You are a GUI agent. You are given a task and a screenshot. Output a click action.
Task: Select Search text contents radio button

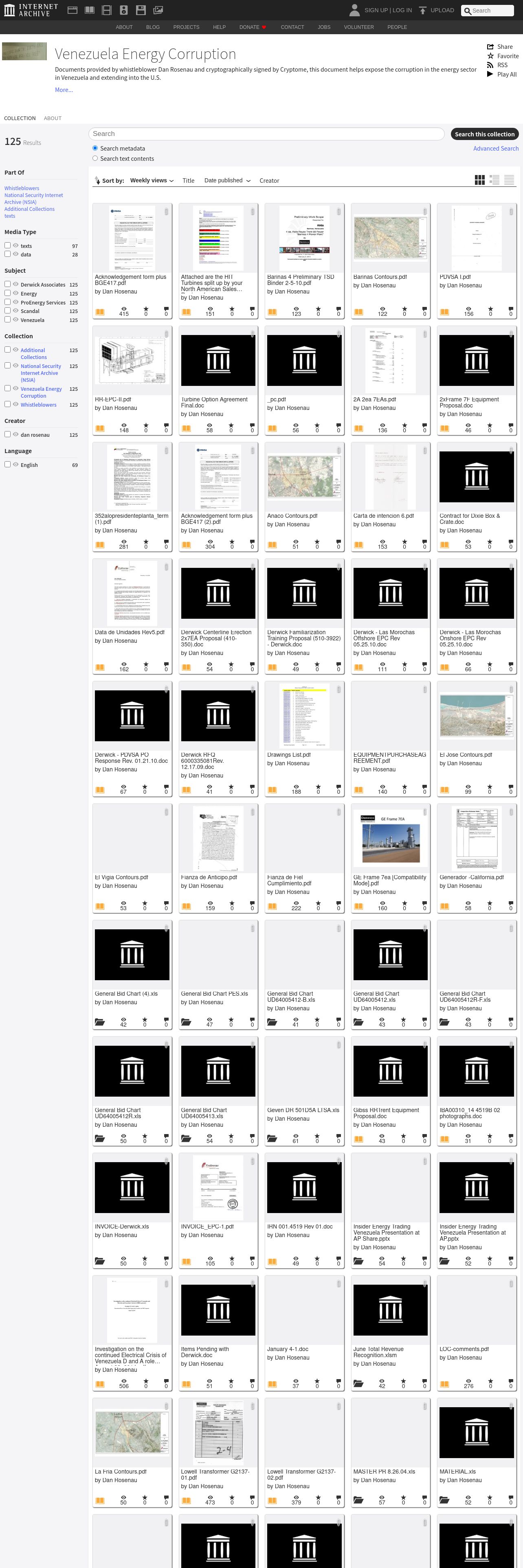pos(95,158)
